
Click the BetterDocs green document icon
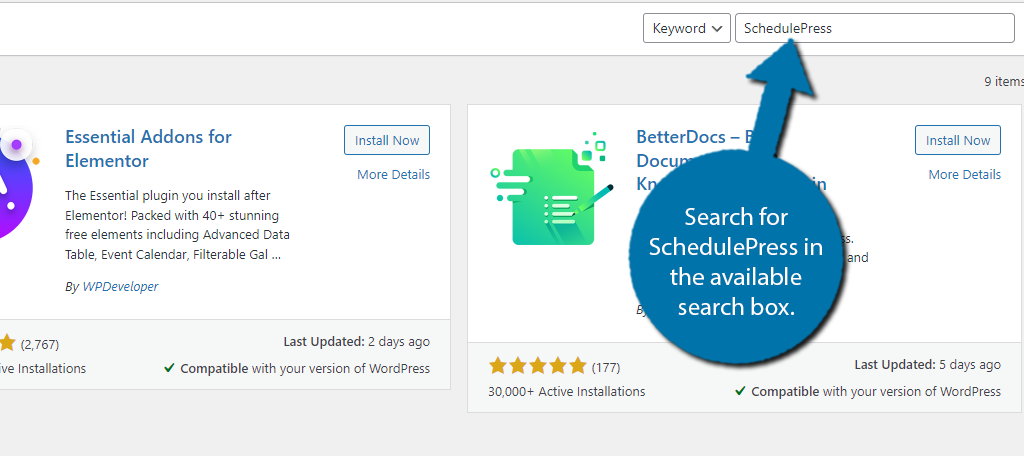click(x=552, y=189)
